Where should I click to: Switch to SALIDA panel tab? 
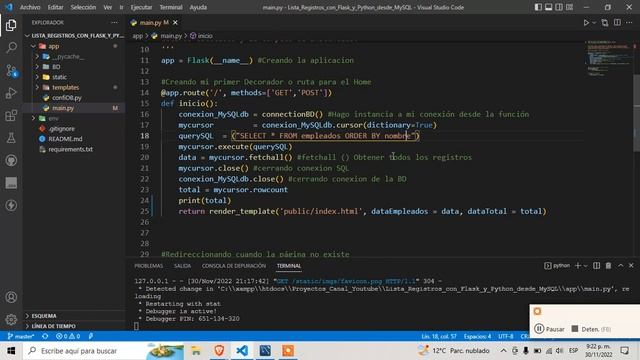pos(182,266)
